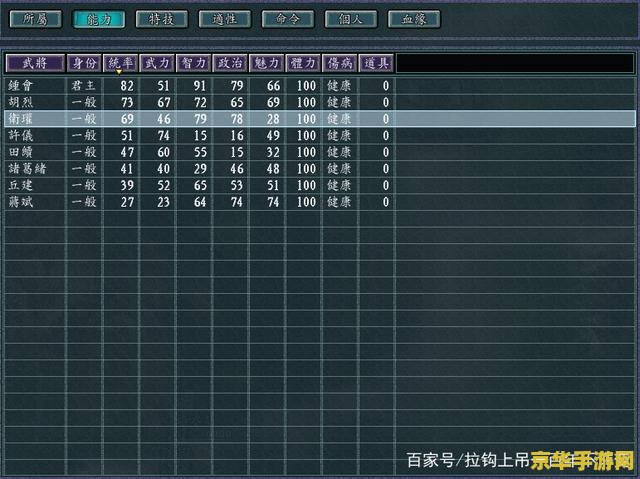
Task: Sort by the 體力 column header
Action: [303, 63]
